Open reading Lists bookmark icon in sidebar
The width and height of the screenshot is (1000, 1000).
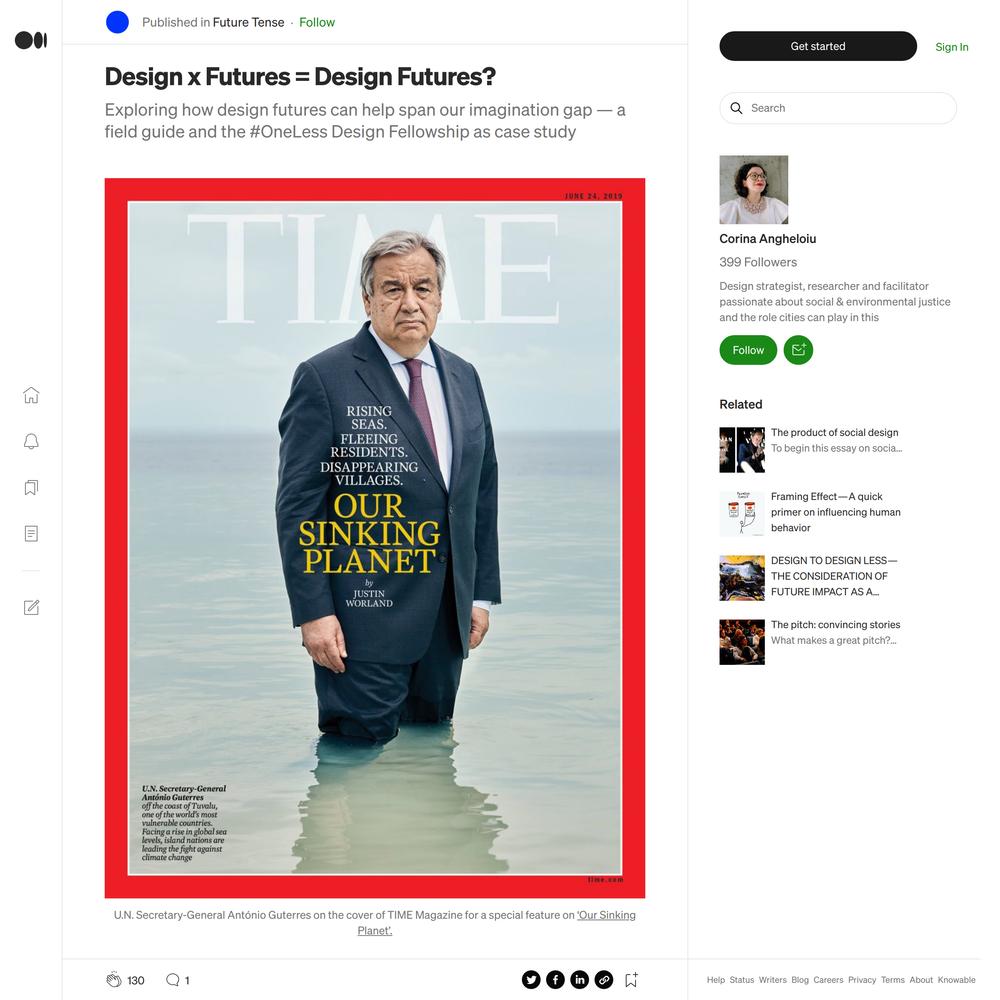(x=31, y=488)
